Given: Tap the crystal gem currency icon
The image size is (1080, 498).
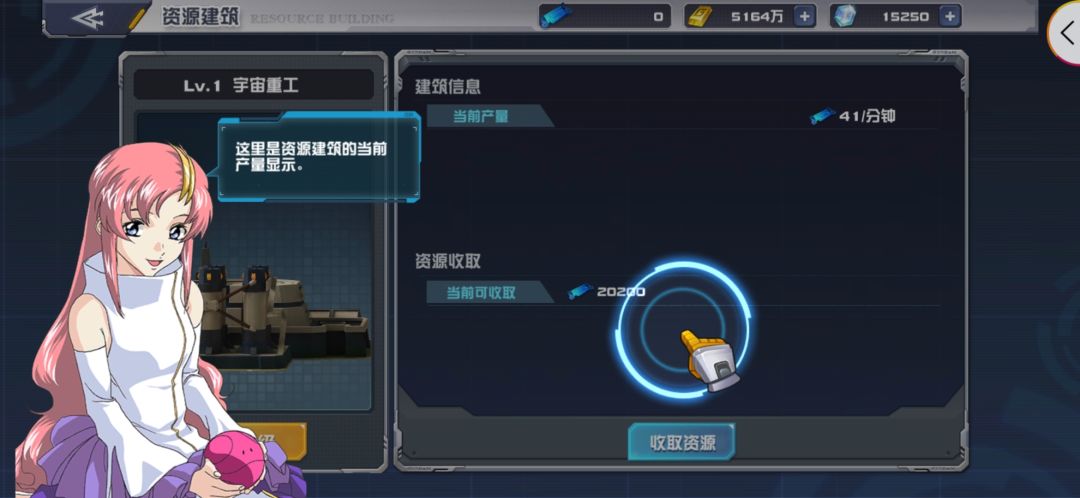Looking at the screenshot, I should pos(844,16).
